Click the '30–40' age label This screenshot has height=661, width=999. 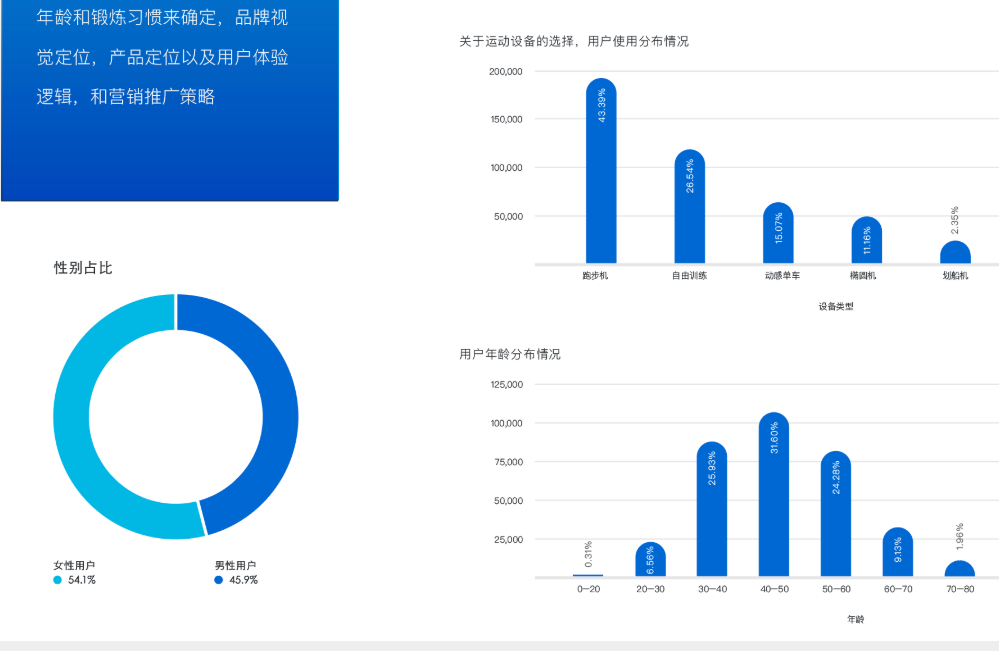[712, 589]
